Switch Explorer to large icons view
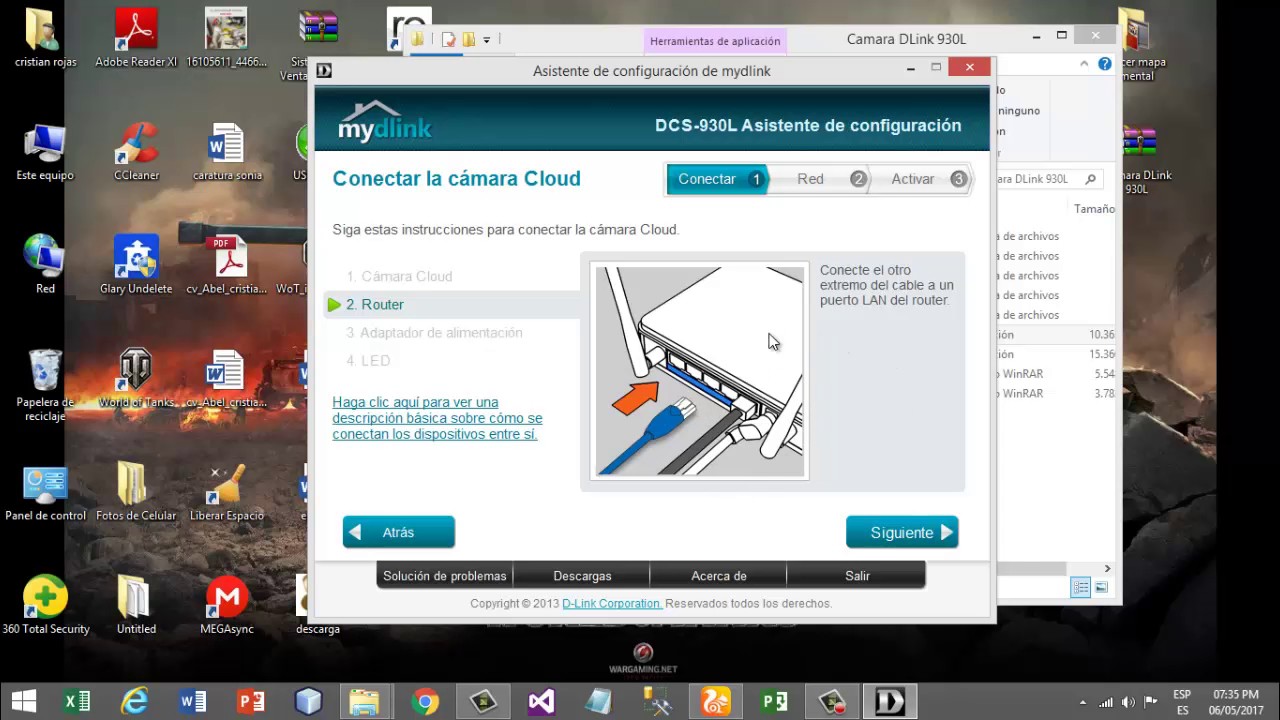Viewport: 1280px width, 720px height. 1101,588
